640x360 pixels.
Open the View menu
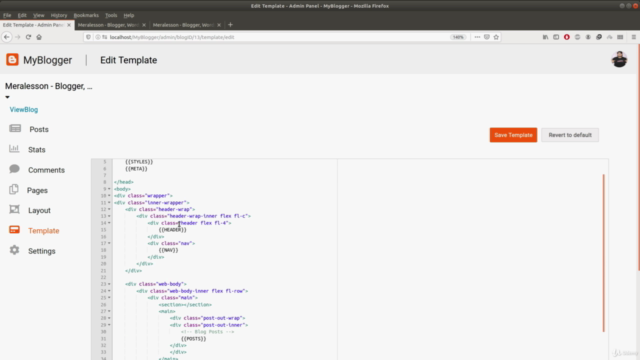(x=39, y=15)
